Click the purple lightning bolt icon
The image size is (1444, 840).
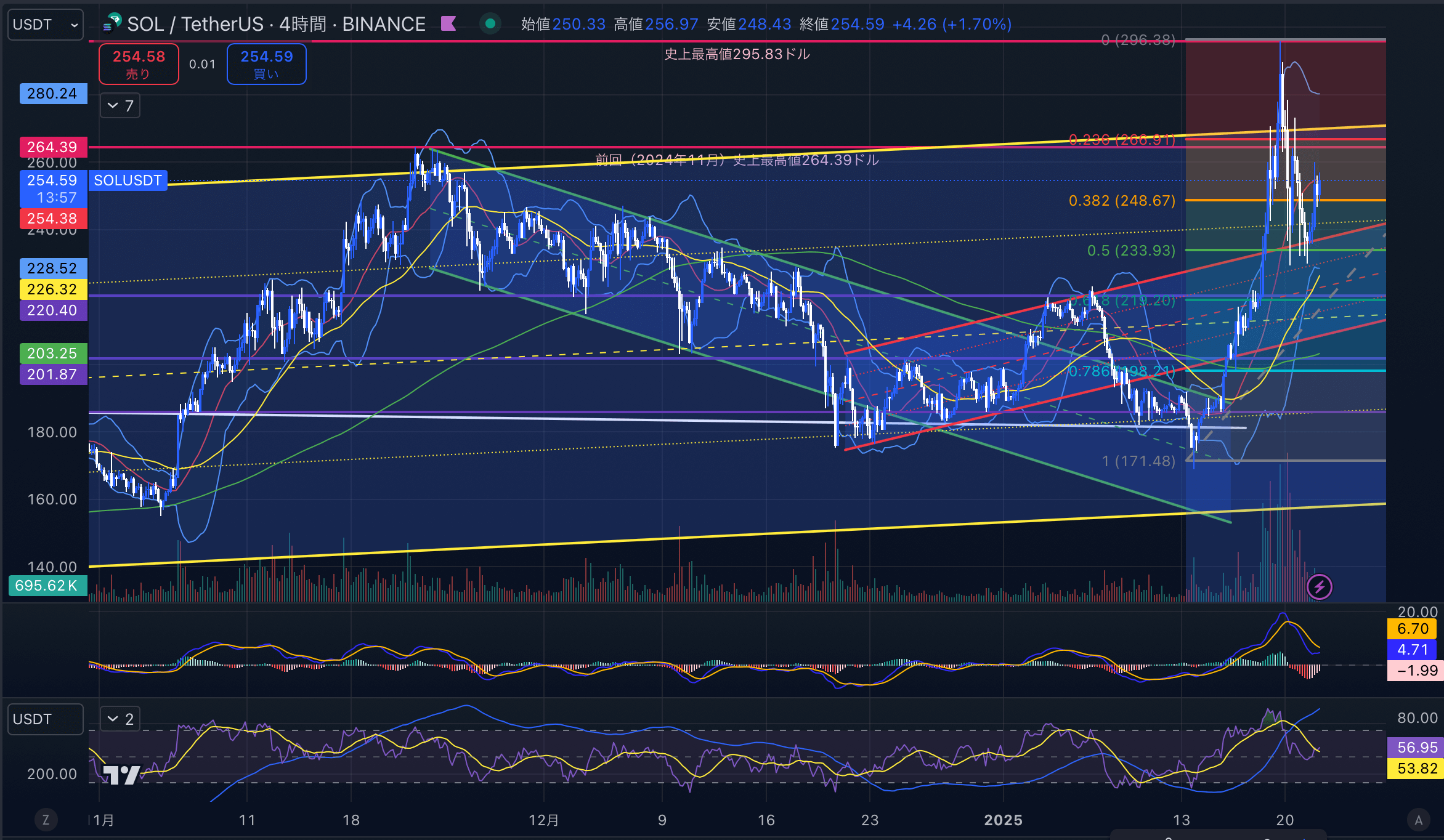[1320, 587]
